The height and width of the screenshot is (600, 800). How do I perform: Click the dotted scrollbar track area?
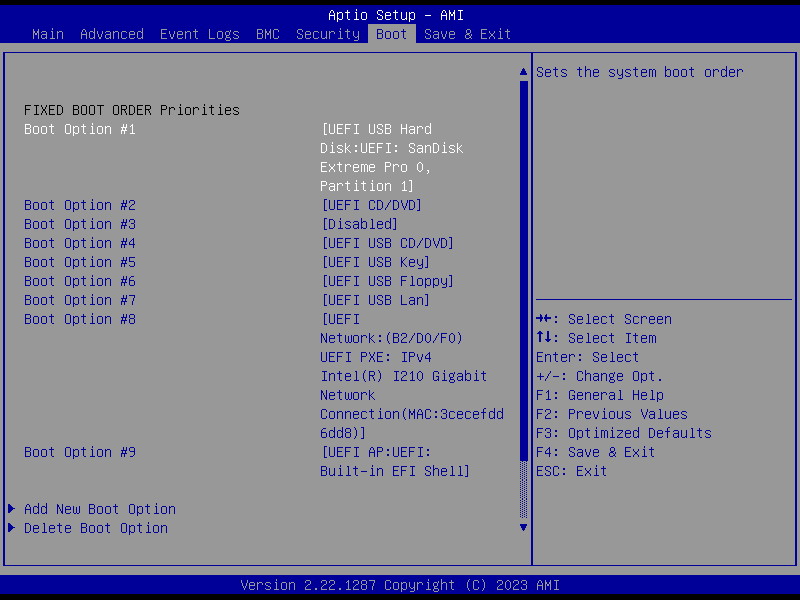coord(523,490)
